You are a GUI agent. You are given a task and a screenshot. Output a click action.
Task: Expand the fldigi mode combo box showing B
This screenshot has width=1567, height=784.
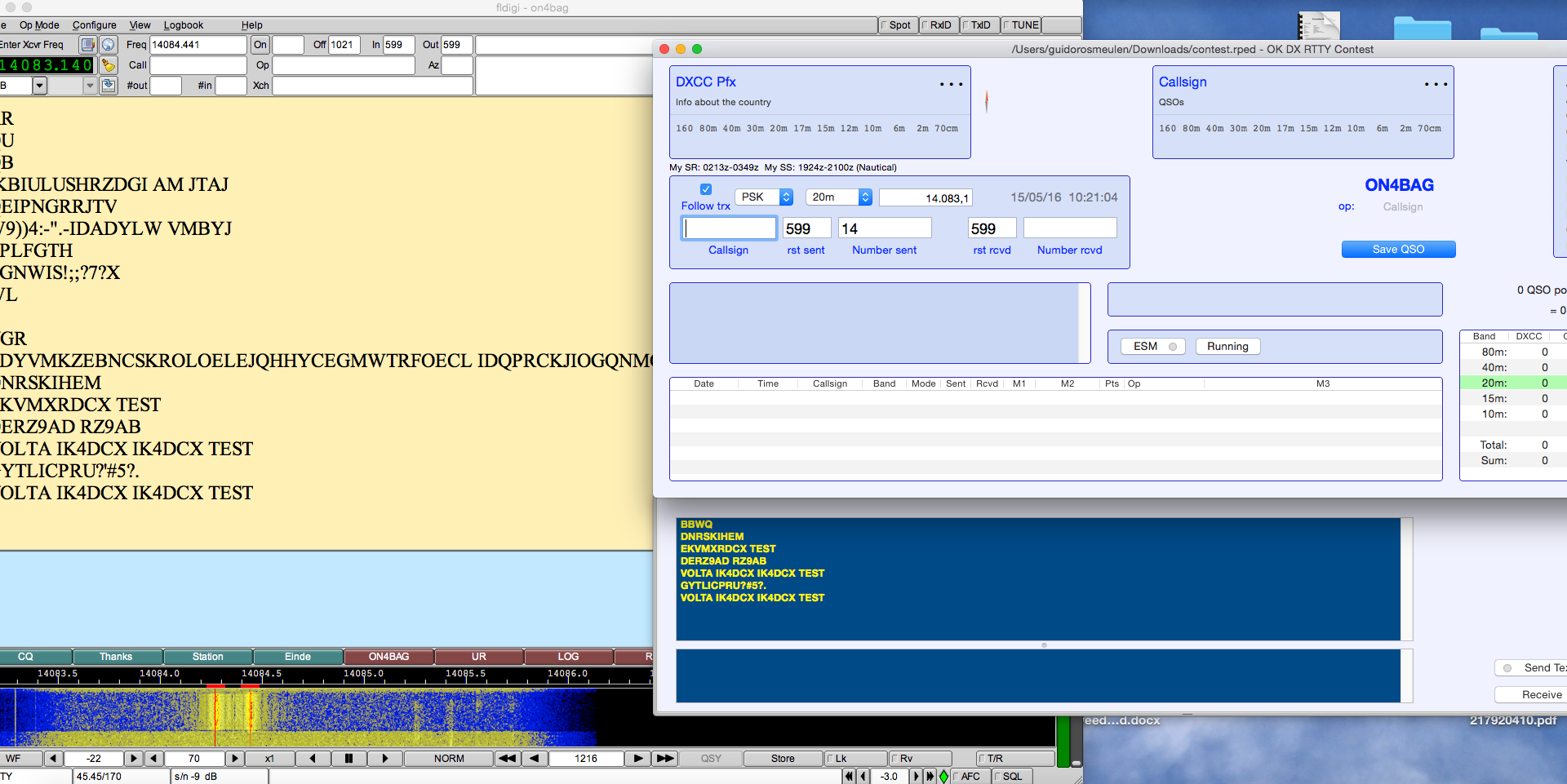pyautogui.click(x=39, y=86)
